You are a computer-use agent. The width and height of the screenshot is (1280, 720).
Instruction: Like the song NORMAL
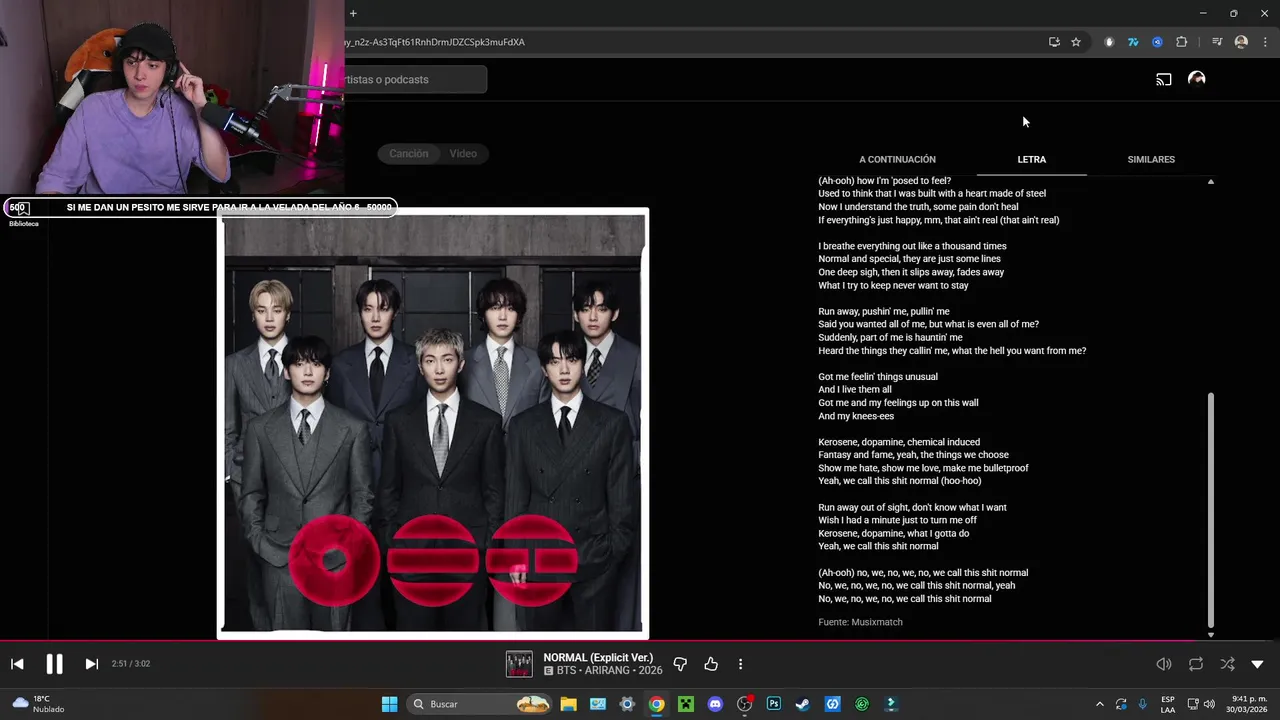tap(711, 664)
